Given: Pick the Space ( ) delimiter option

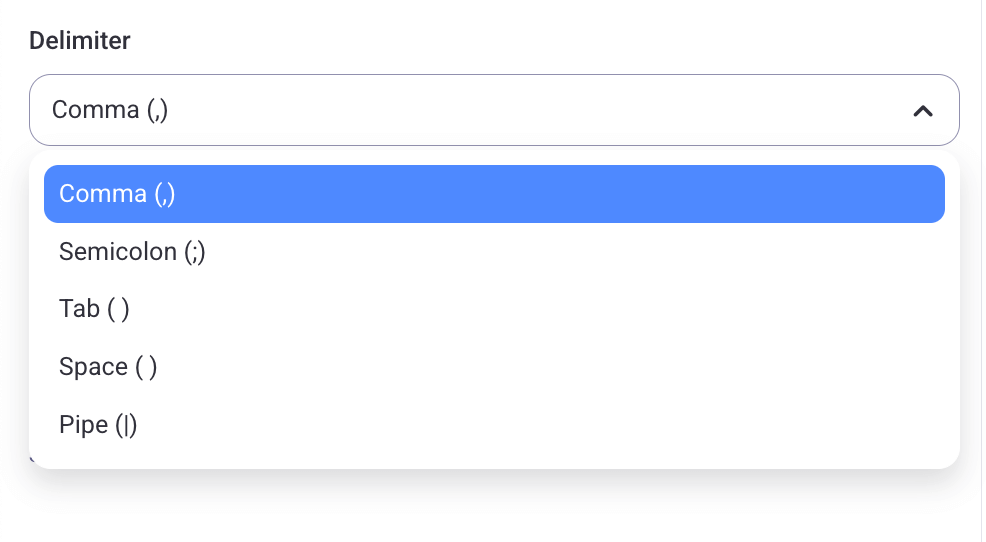Looking at the screenshot, I should pyautogui.click(x=494, y=367).
